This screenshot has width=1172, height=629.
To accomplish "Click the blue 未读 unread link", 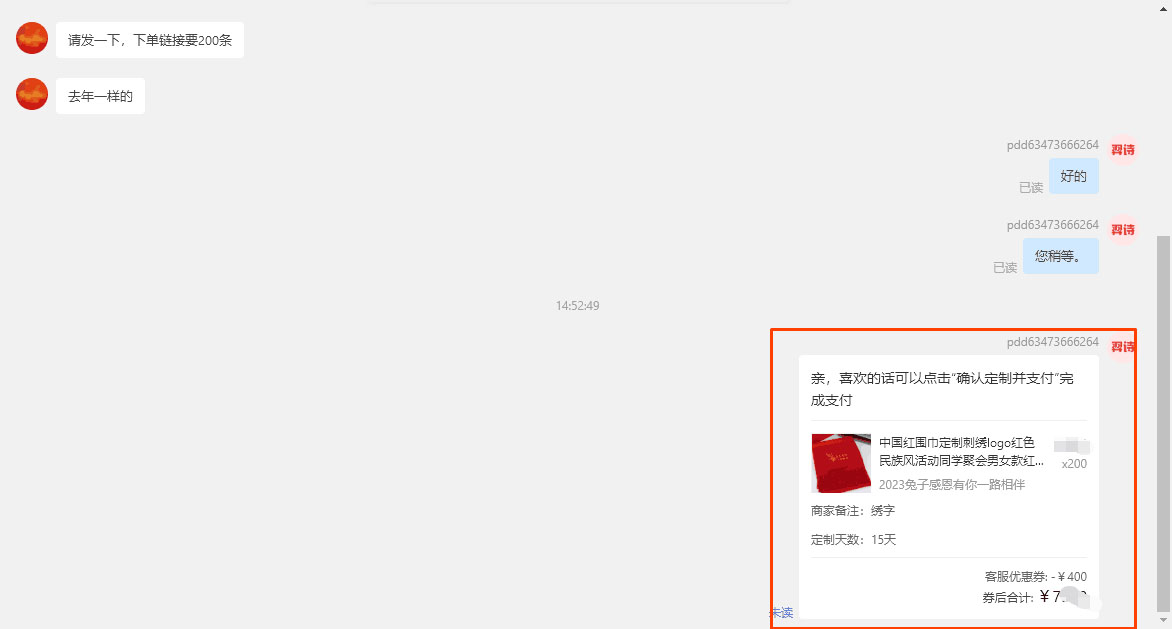I will [782, 612].
